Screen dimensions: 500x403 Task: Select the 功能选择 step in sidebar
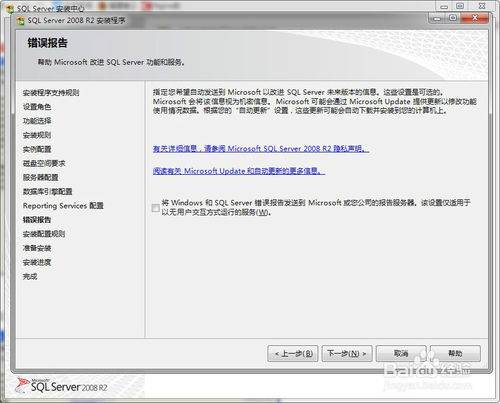pyautogui.click(x=37, y=121)
